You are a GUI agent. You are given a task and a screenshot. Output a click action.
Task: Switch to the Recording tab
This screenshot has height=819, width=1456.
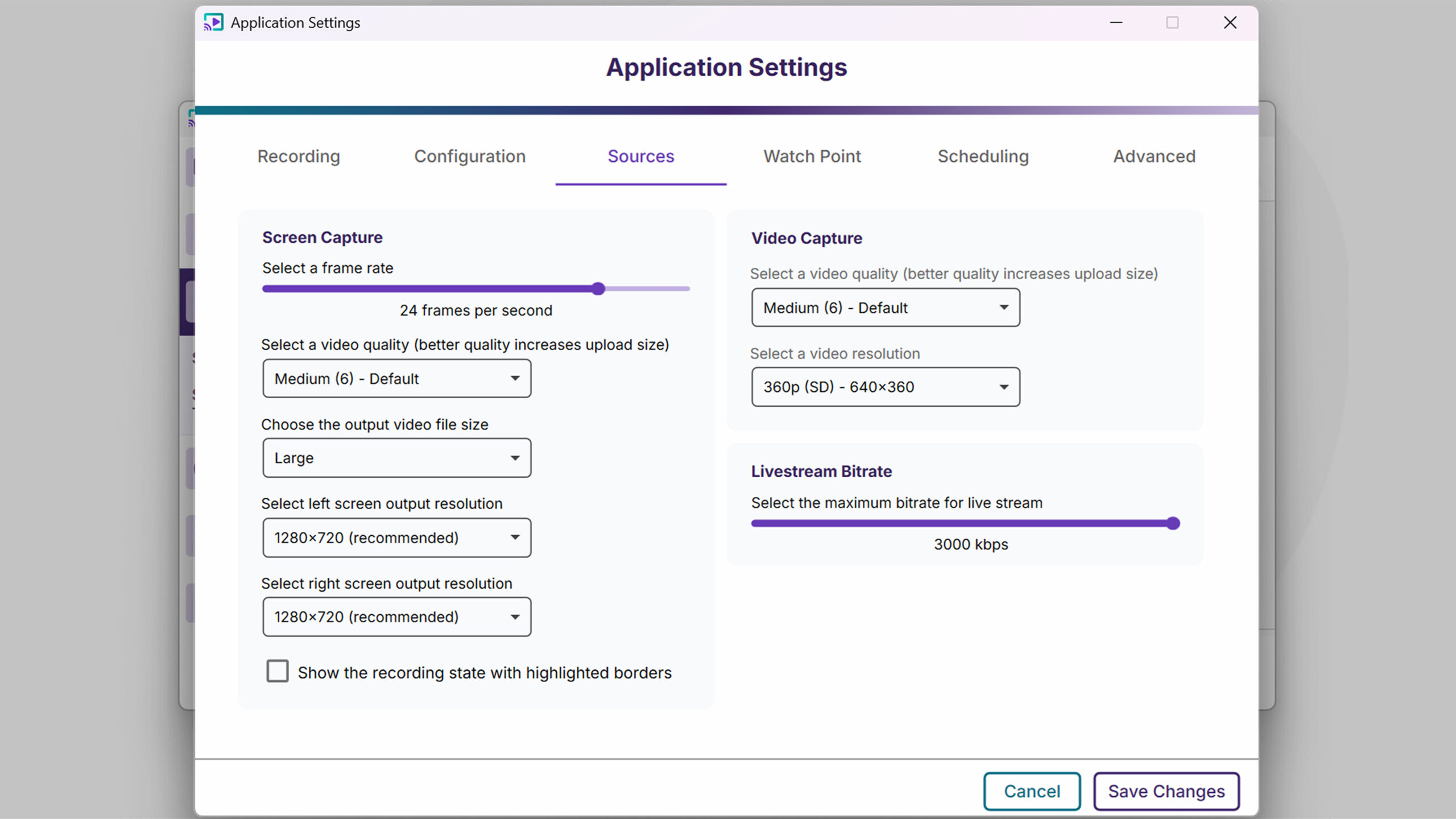pos(299,156)
